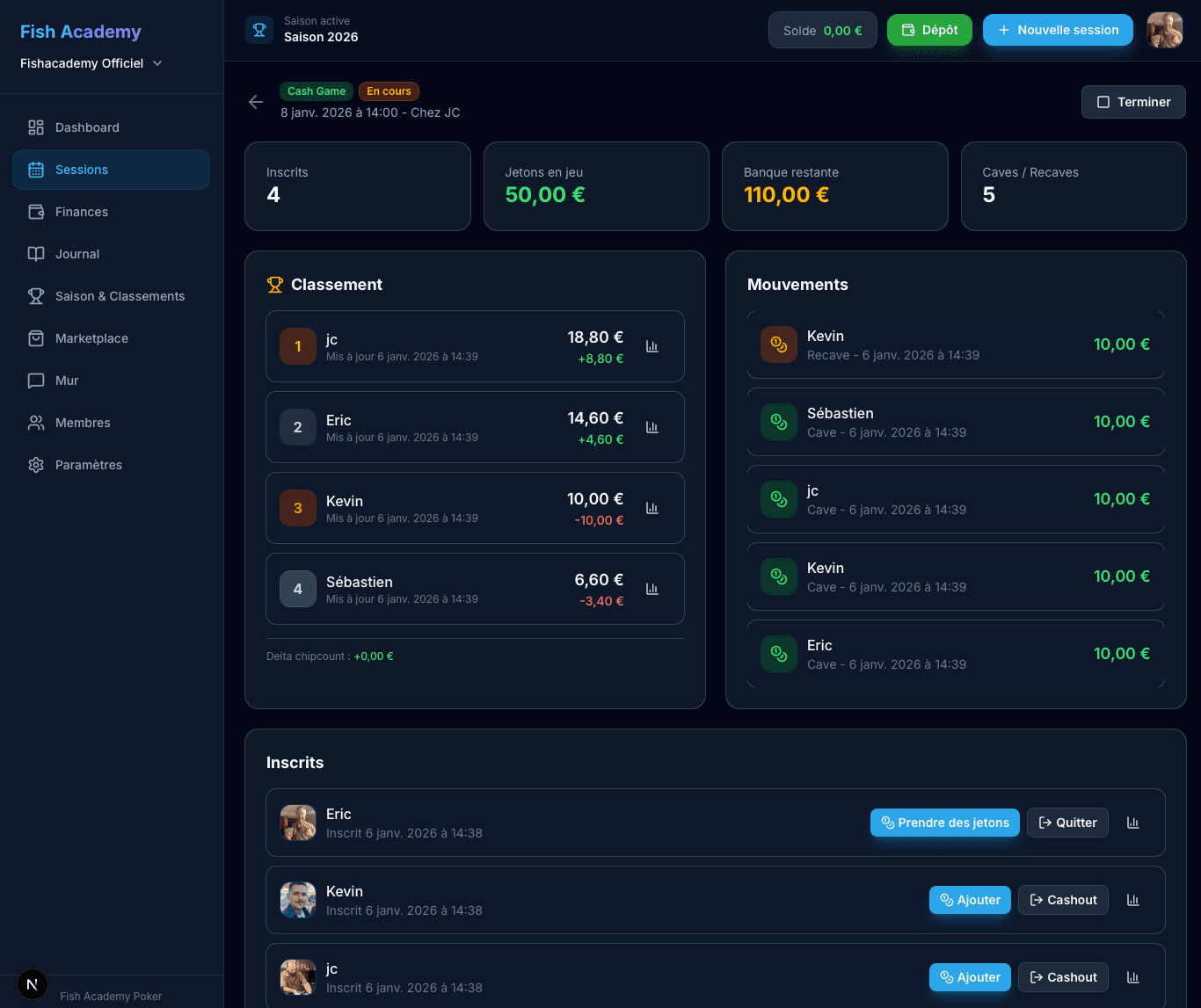This screenshot has width=1201, height=1008.
Task: Open stats chart icon for Kevin ranking
Action: 652,508
